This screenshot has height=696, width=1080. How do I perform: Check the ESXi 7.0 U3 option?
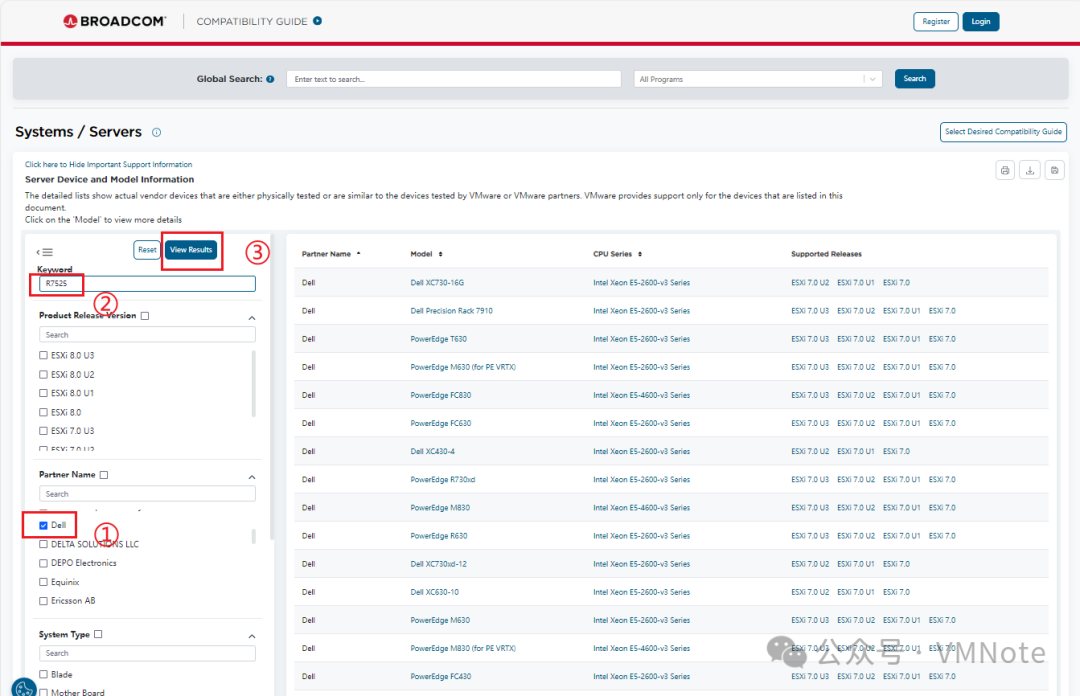[43, 431]
